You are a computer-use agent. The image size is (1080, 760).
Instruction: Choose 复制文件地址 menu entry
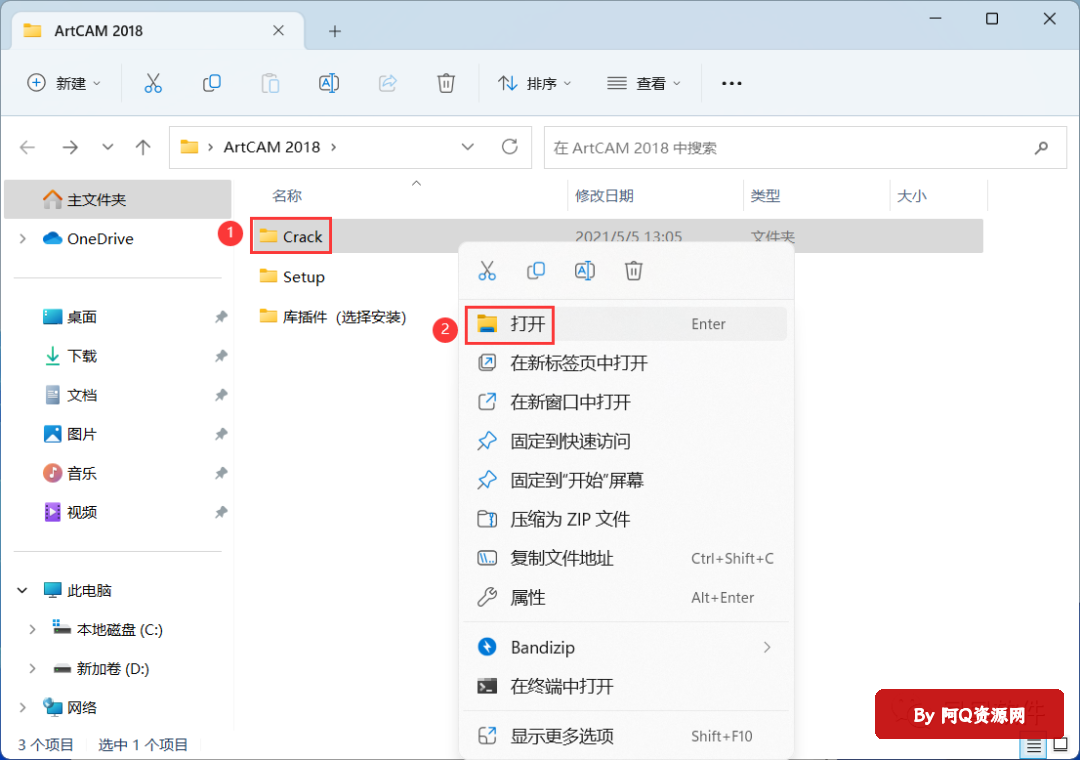point(626,559)
